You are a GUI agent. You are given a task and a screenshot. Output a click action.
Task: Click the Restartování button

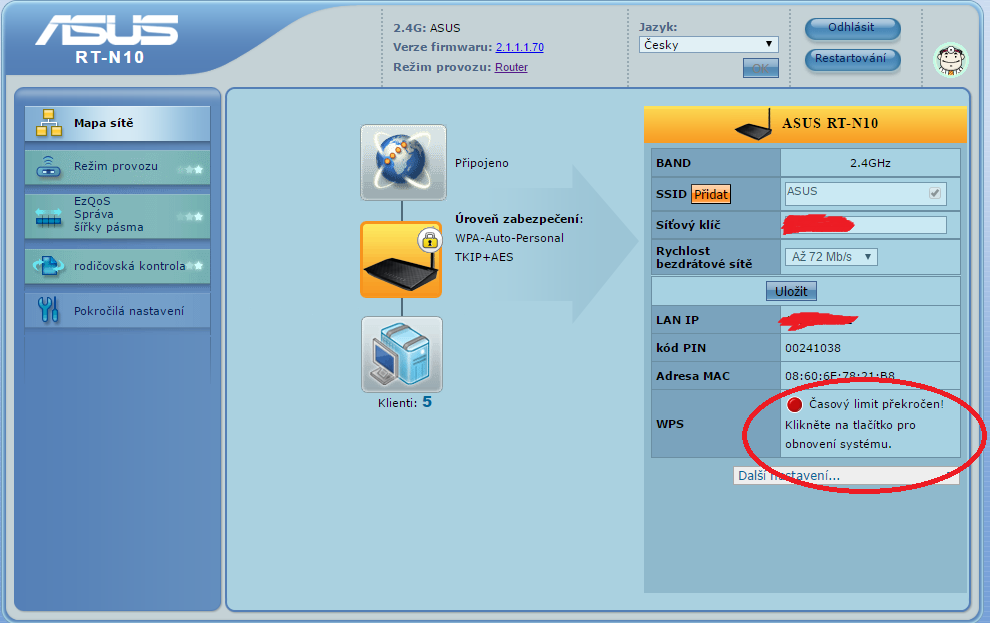[x=852, y=59]
